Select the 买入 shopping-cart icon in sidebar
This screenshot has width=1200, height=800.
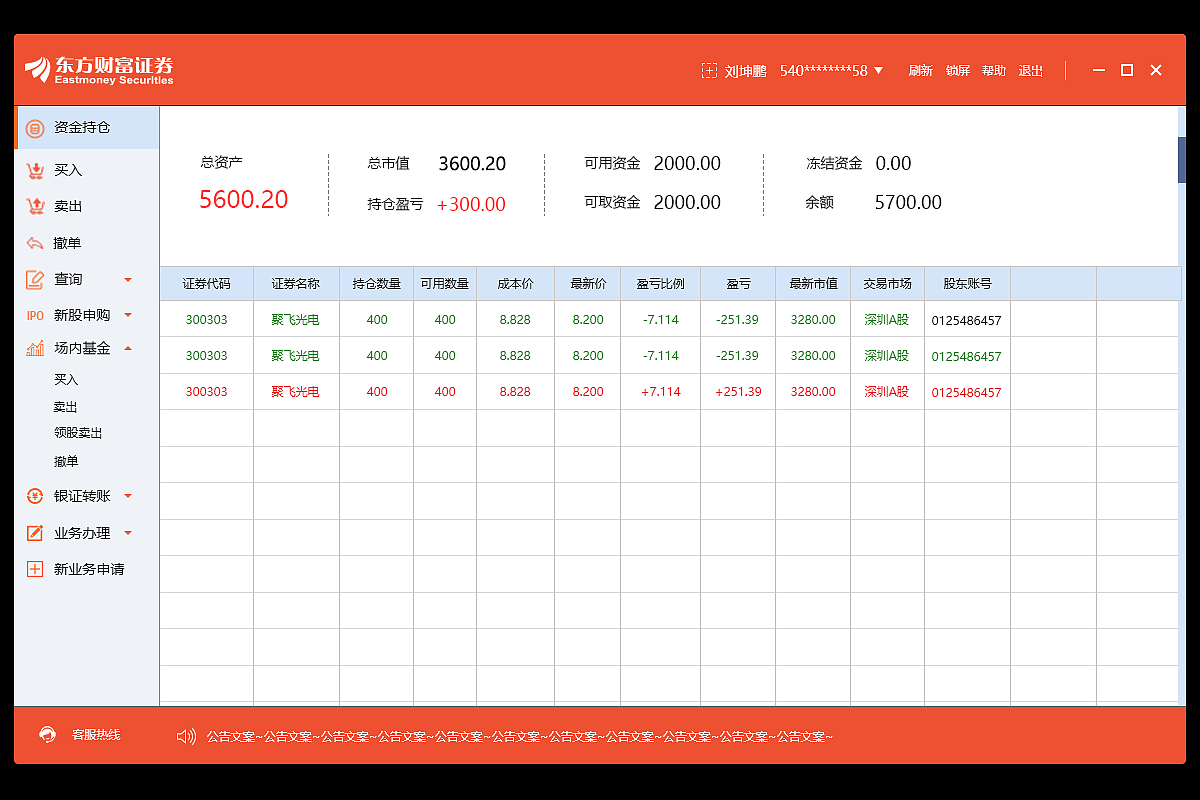pyautogui.click(x=33, y=170)
